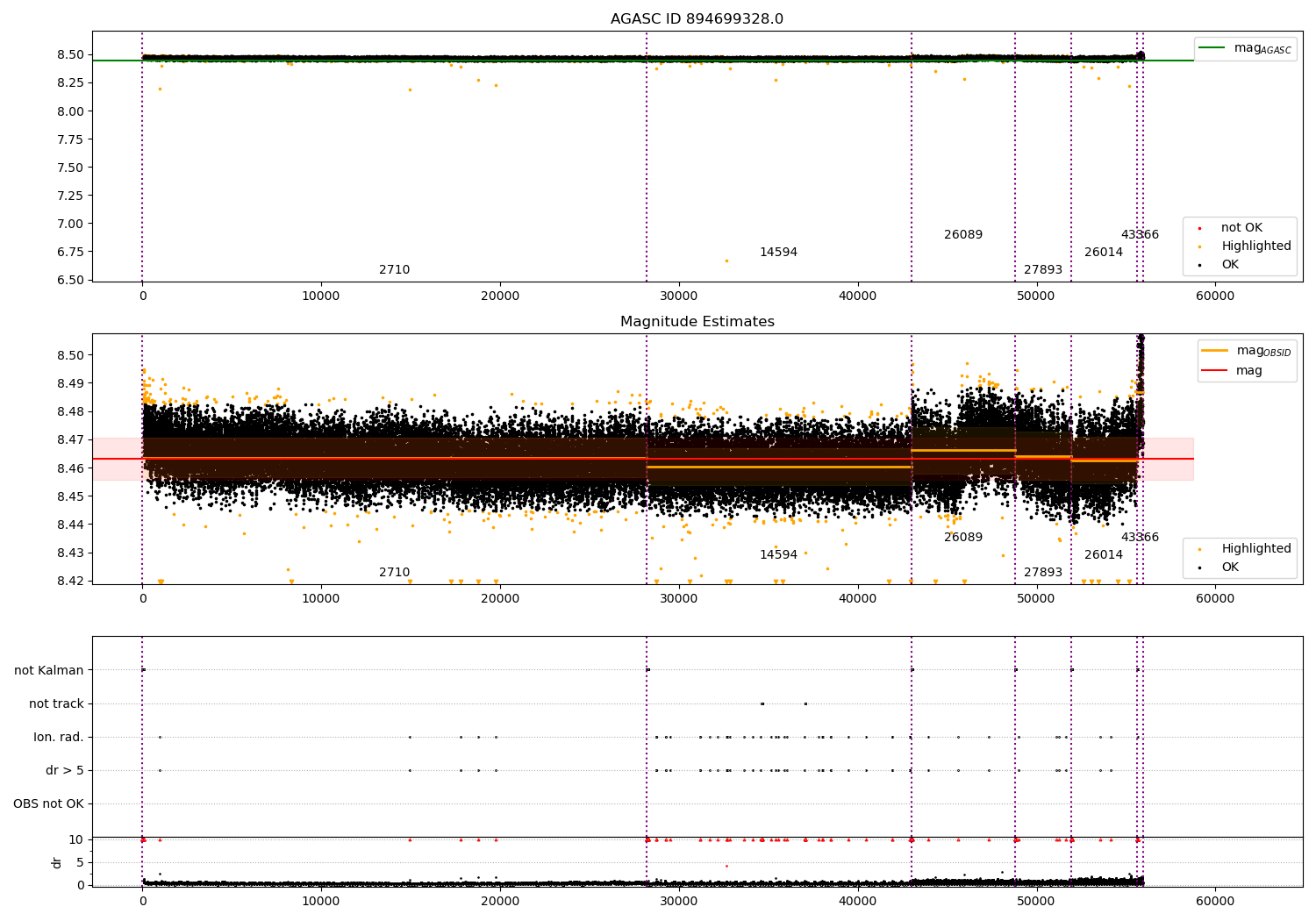Click the 'AGASC ID 894699328.0' title
Screen dimensions: 1316x921
click(697, 19)
